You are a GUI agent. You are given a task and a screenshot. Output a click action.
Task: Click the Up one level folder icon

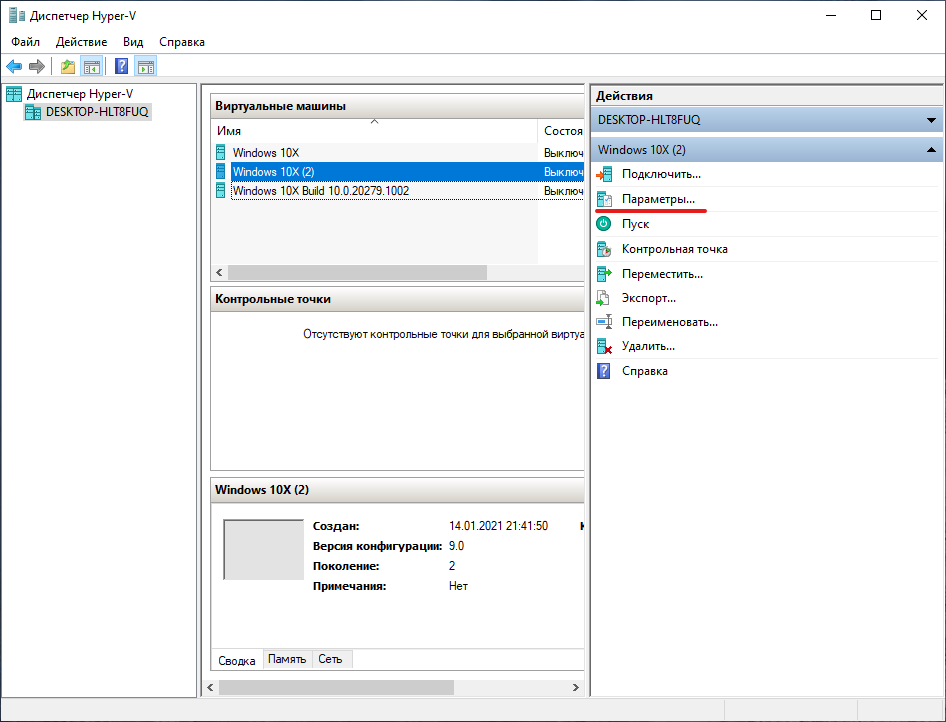pyautogui.click(x=68, y=66)
